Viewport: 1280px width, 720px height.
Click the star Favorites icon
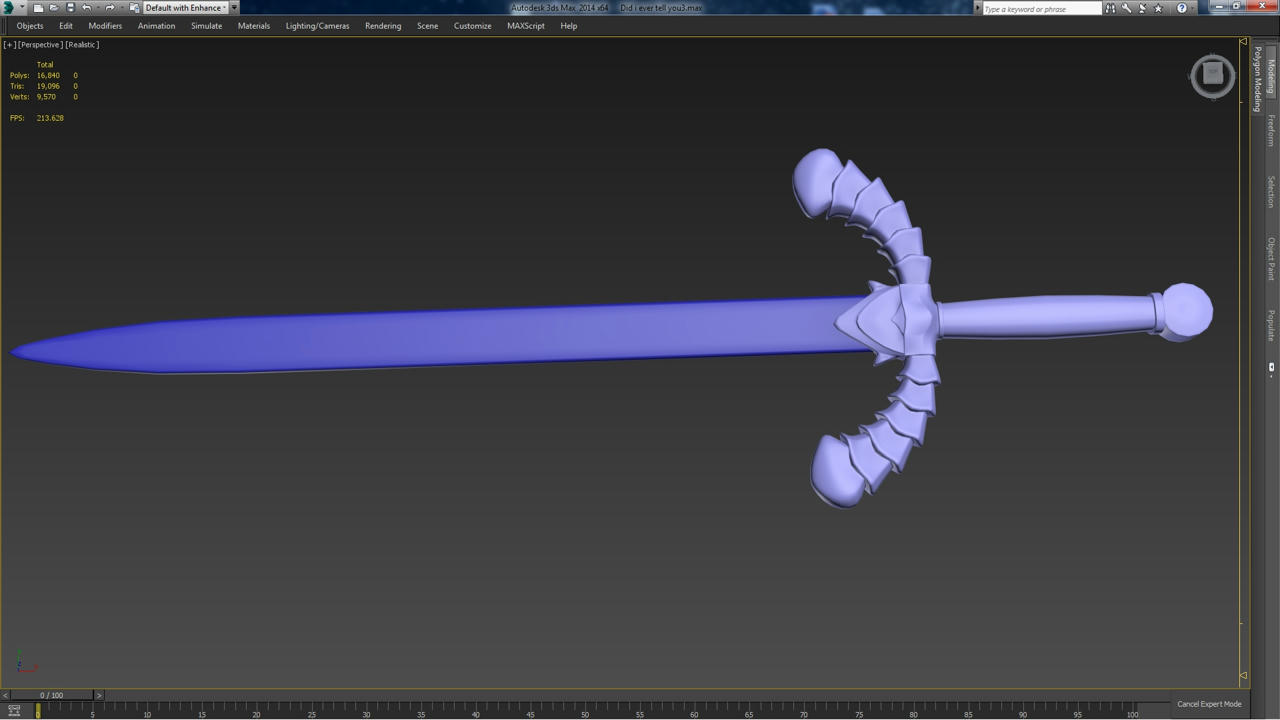click(x=1158, y=8)
